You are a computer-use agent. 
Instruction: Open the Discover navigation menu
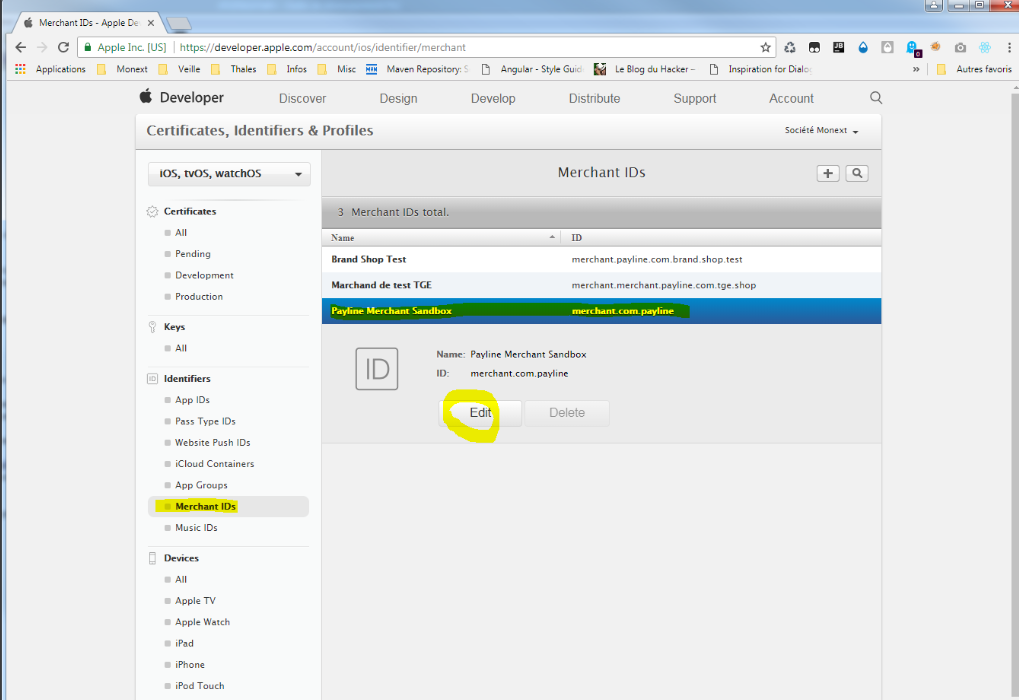click(x=302, y=98)
